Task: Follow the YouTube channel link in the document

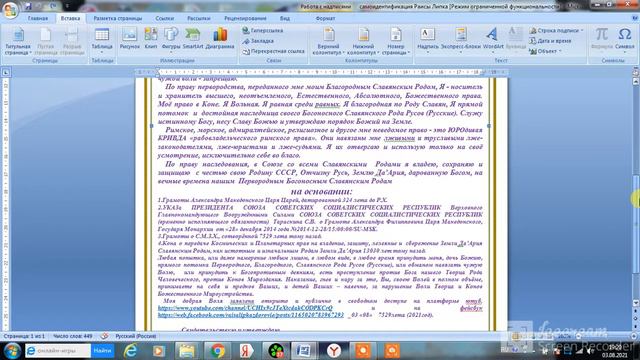Action: 245,308
